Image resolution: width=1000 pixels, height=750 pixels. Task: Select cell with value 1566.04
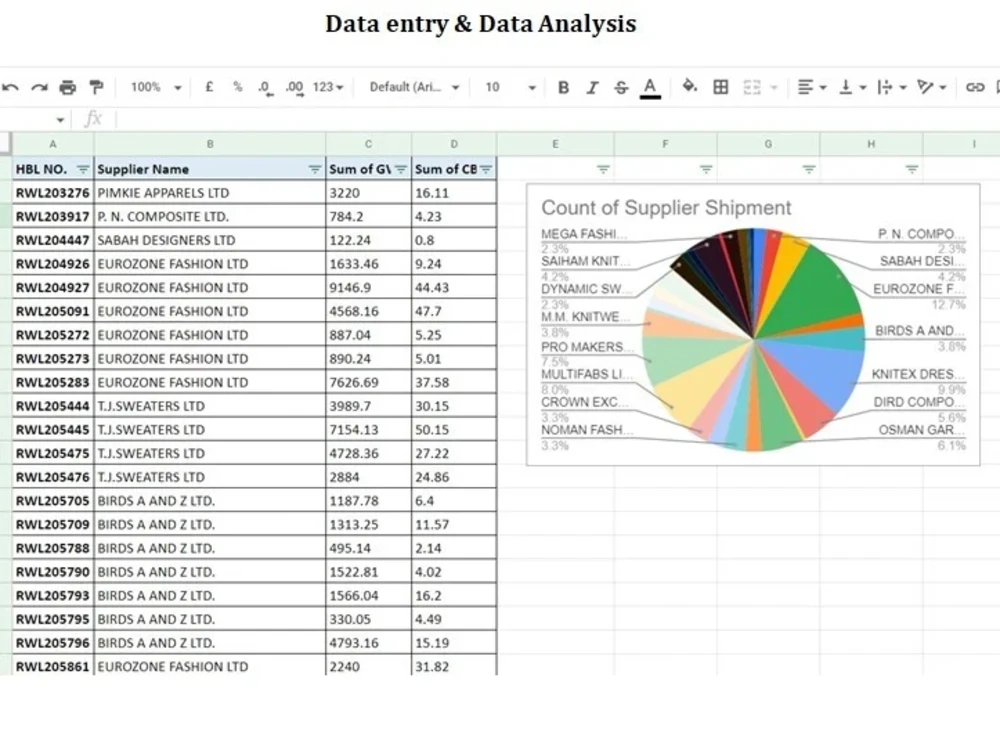(x=369, y=595)
